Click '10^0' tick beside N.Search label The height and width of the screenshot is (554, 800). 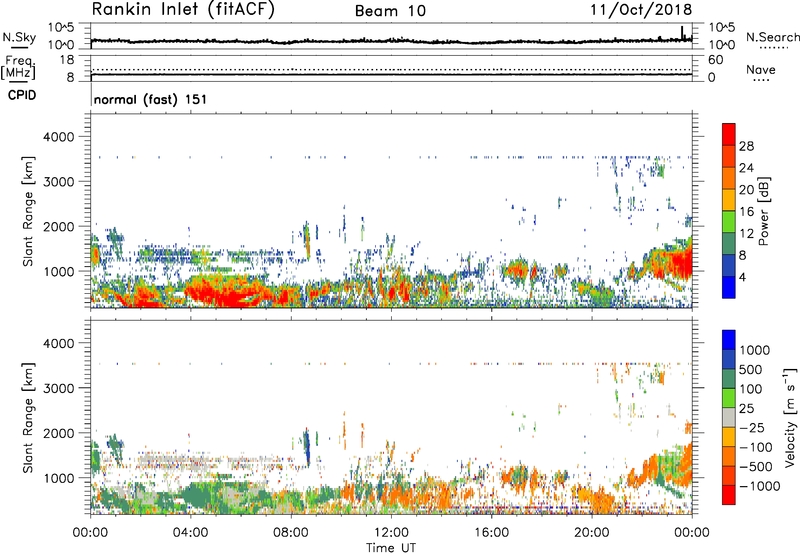pyautogui.click(x=721, y=45)
